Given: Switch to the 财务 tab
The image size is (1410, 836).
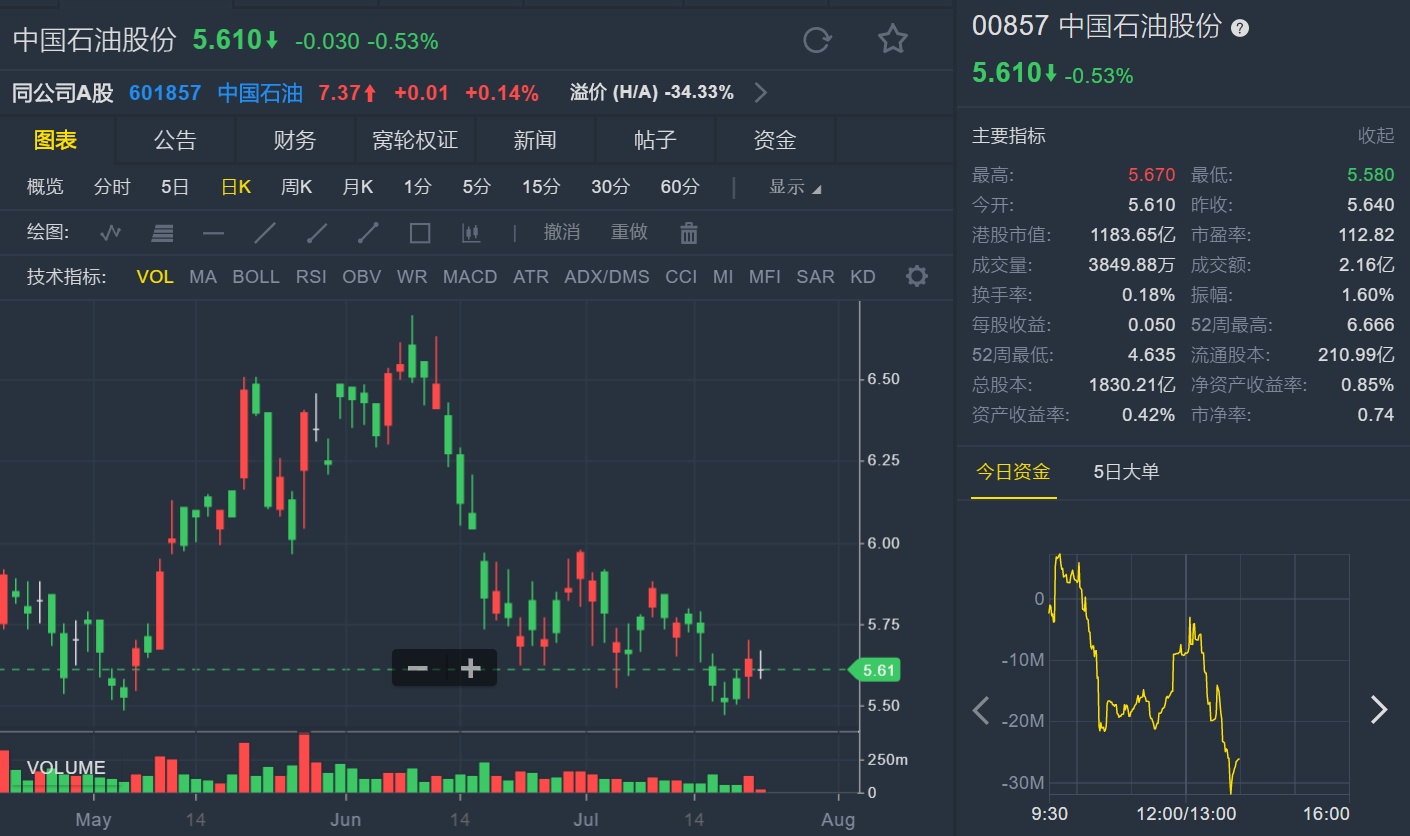Looking at the screenshot, I should tap(295, 141).
